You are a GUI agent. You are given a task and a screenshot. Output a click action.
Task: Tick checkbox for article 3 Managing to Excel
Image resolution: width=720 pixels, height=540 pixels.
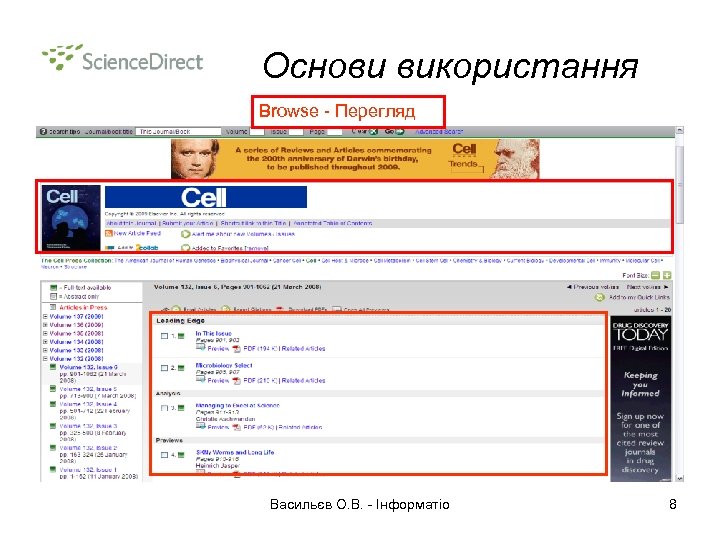pos(164,408)
